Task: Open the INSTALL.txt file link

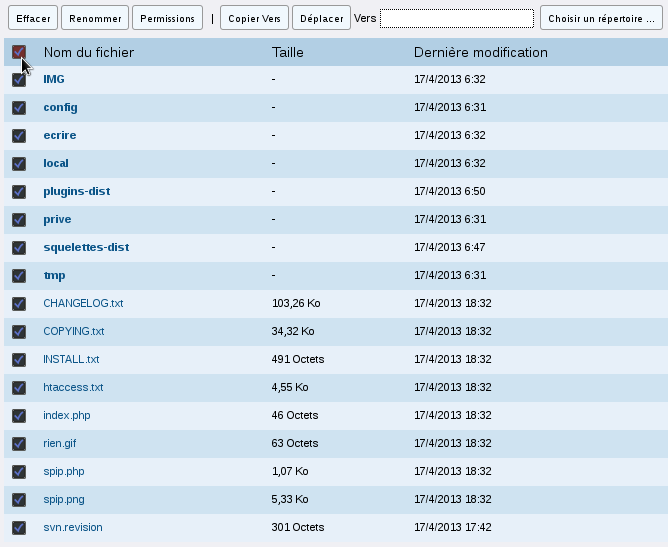Action: pyautogui.click(x=71, y=360)
